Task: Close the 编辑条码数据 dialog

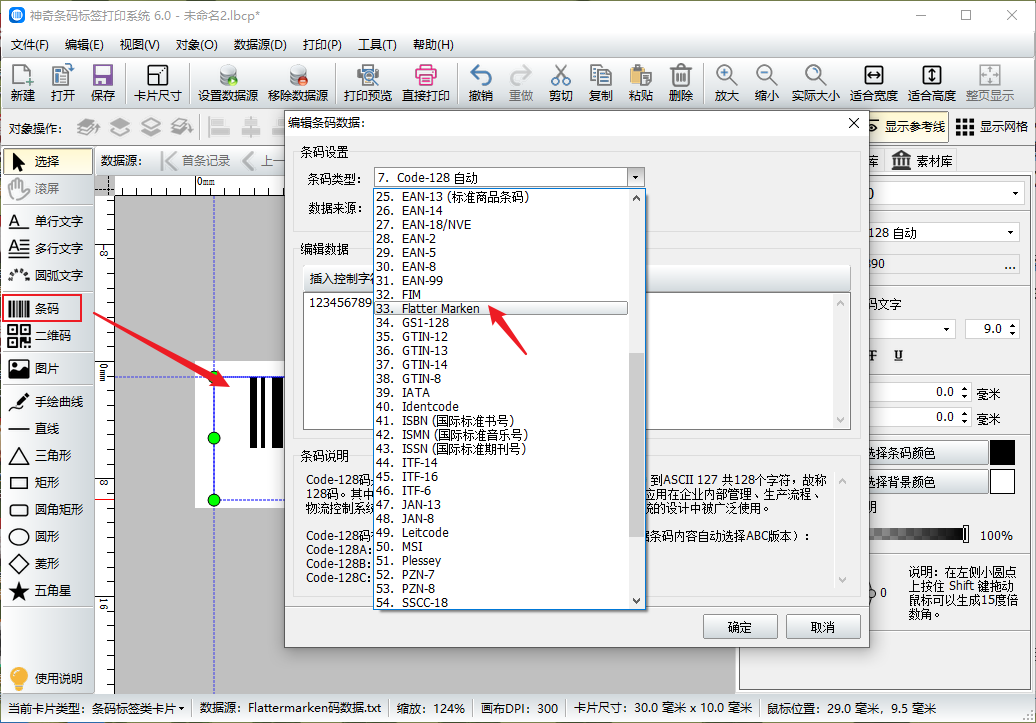Action: [x=854, y=123]
